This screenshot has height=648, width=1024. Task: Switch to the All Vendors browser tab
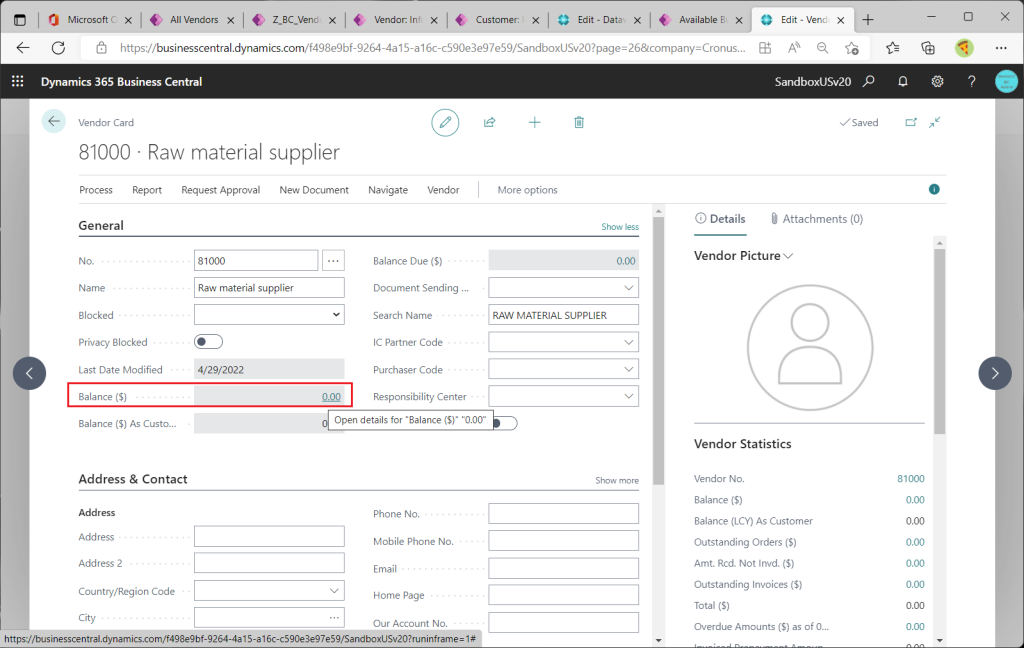(x=193, y=20)
